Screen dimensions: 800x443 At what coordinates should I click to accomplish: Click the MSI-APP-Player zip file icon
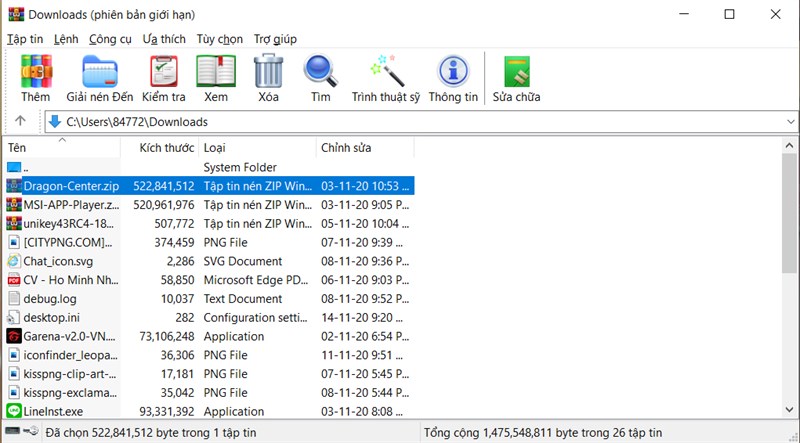(x=14, y=205)
